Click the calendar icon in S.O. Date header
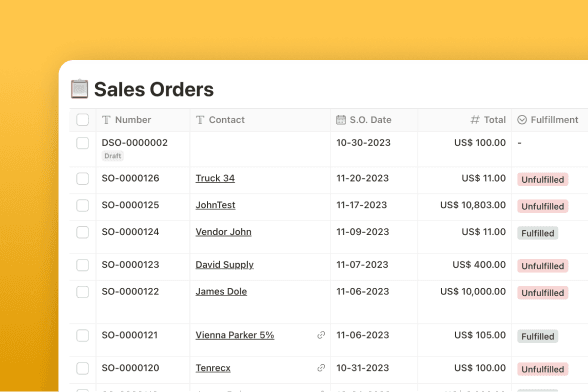 [x=341, y=120]
